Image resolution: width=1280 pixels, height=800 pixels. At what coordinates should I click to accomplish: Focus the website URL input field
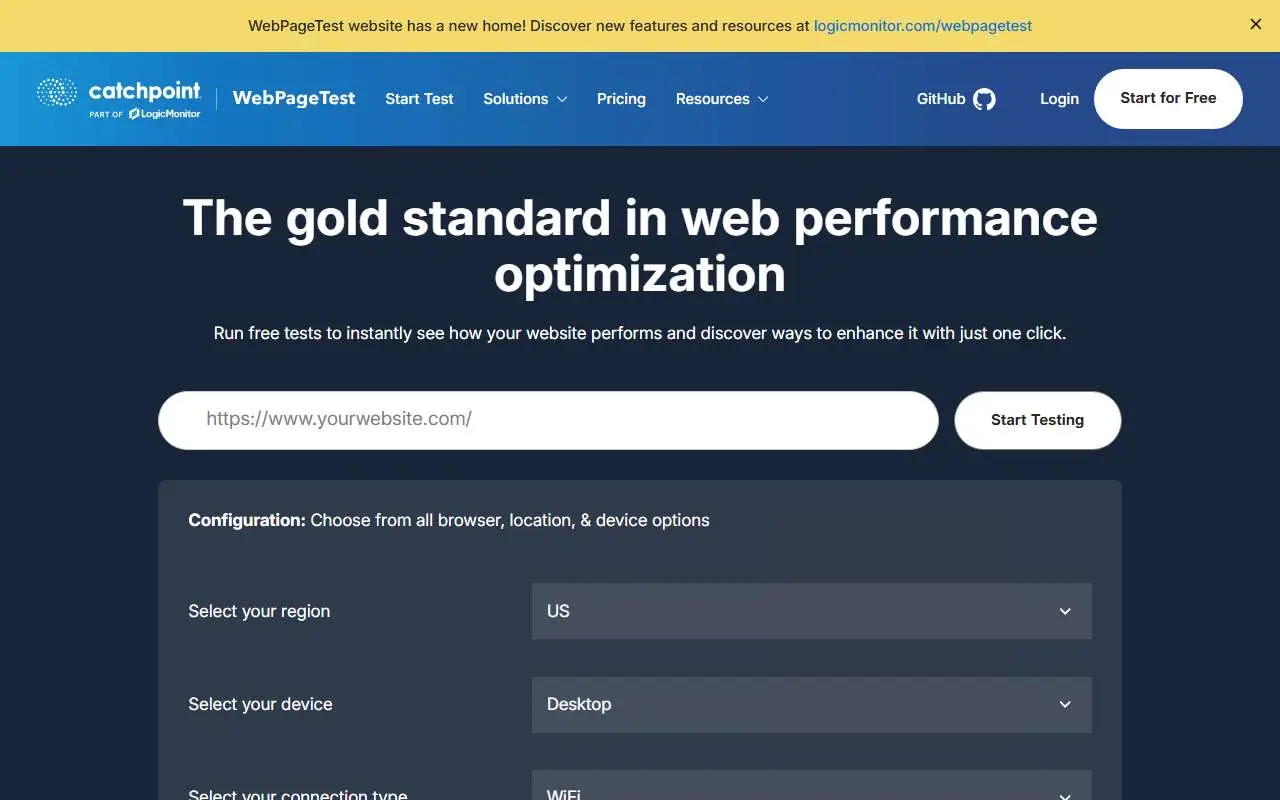[x=548, y=420]
